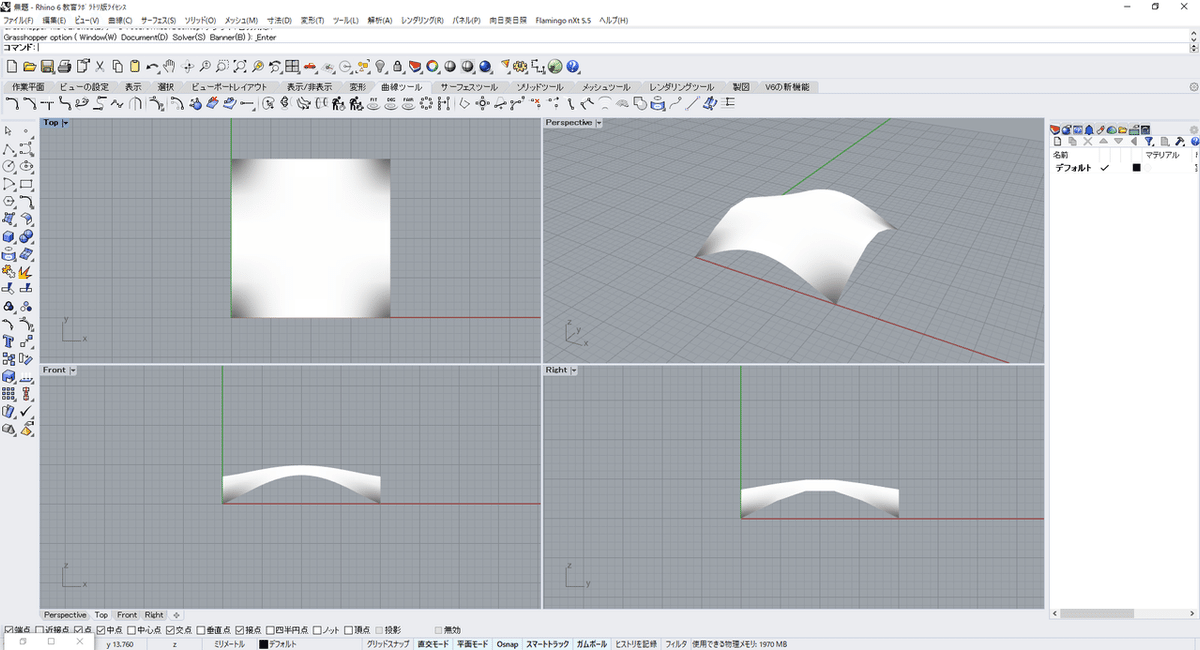Click the new layer icon in panel
Image resolution: width=1200 pixels, height=650 pixels.
(x=1057, y=142)
